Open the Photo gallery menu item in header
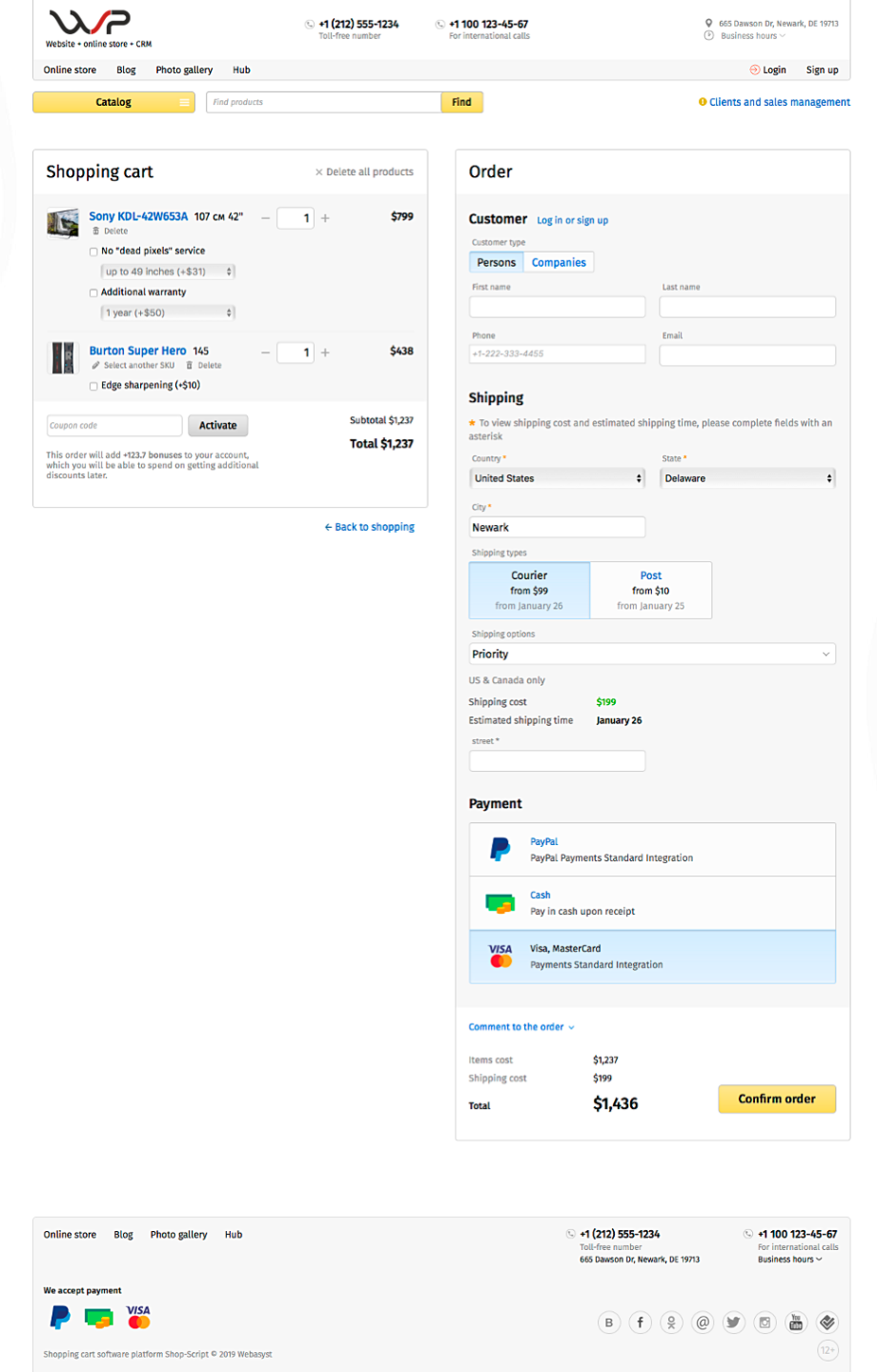This screenshot has height=1372, width=877. [184, 70]
